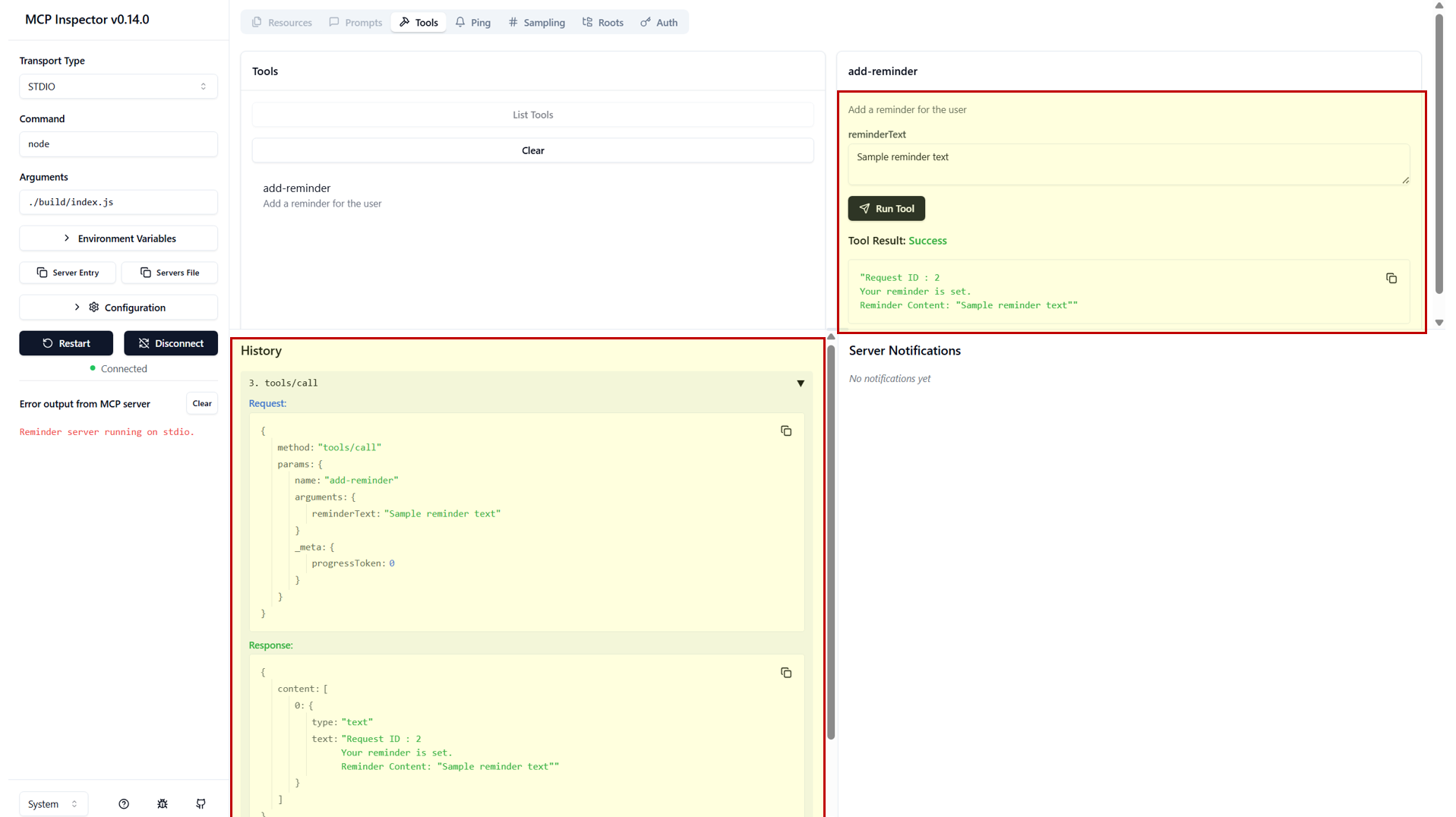Image resolution: width=1456 pixels, height=817 pixels.
Task: Click the Auth key icon
Action: [646, 23]
